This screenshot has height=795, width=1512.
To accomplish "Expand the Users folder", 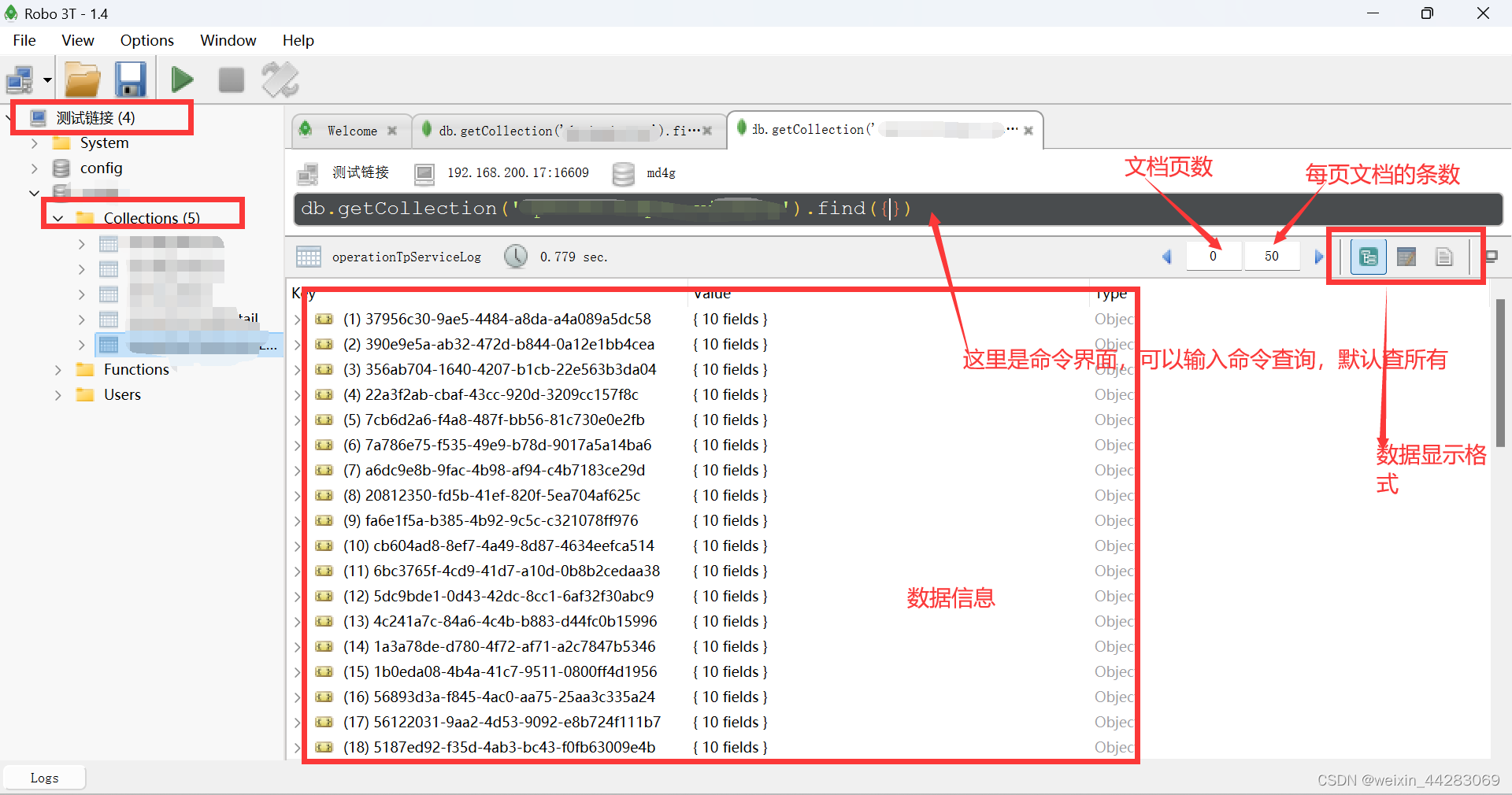I will 57,395.
